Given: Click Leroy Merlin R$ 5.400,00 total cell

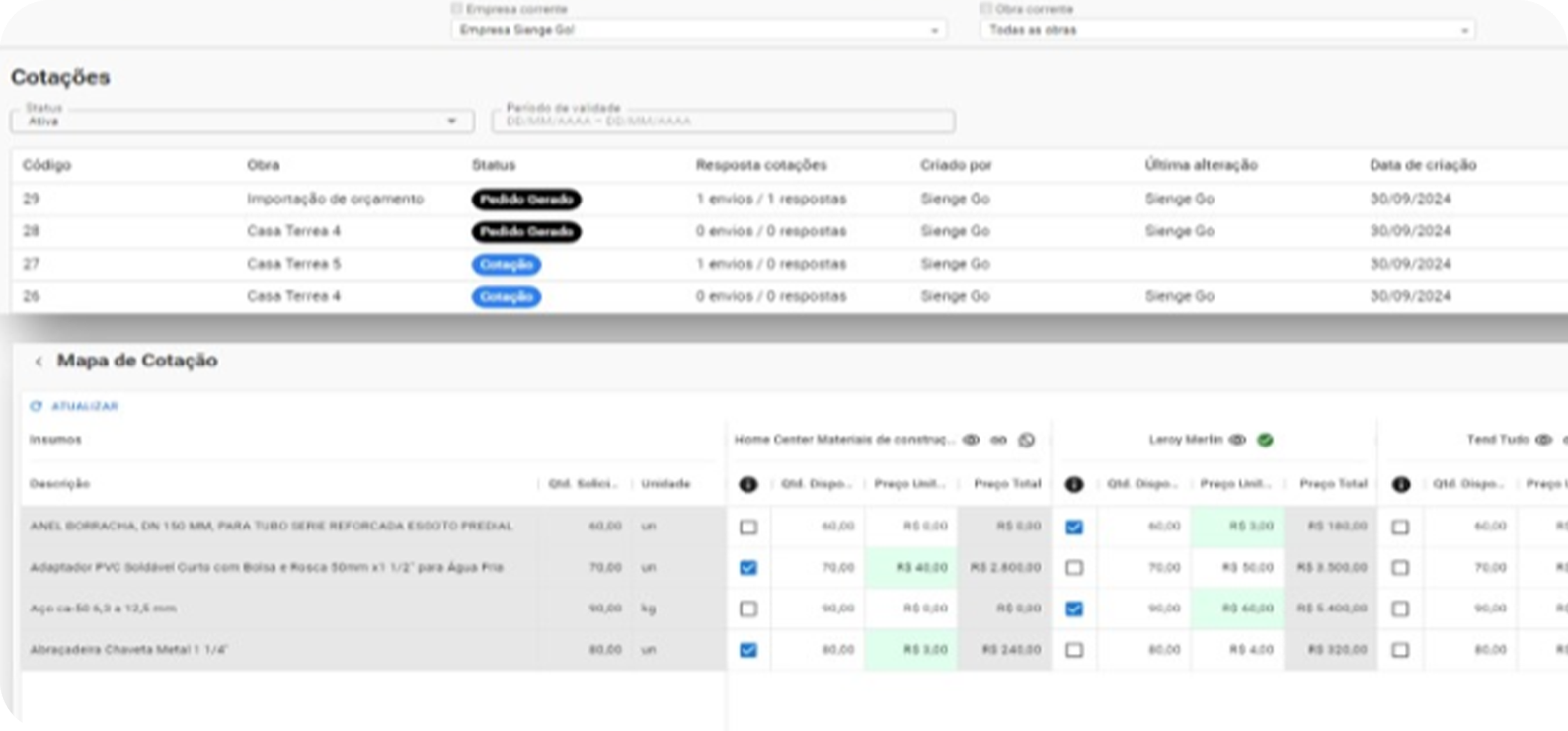Looking at the screenshot, I should point(1331,609).
